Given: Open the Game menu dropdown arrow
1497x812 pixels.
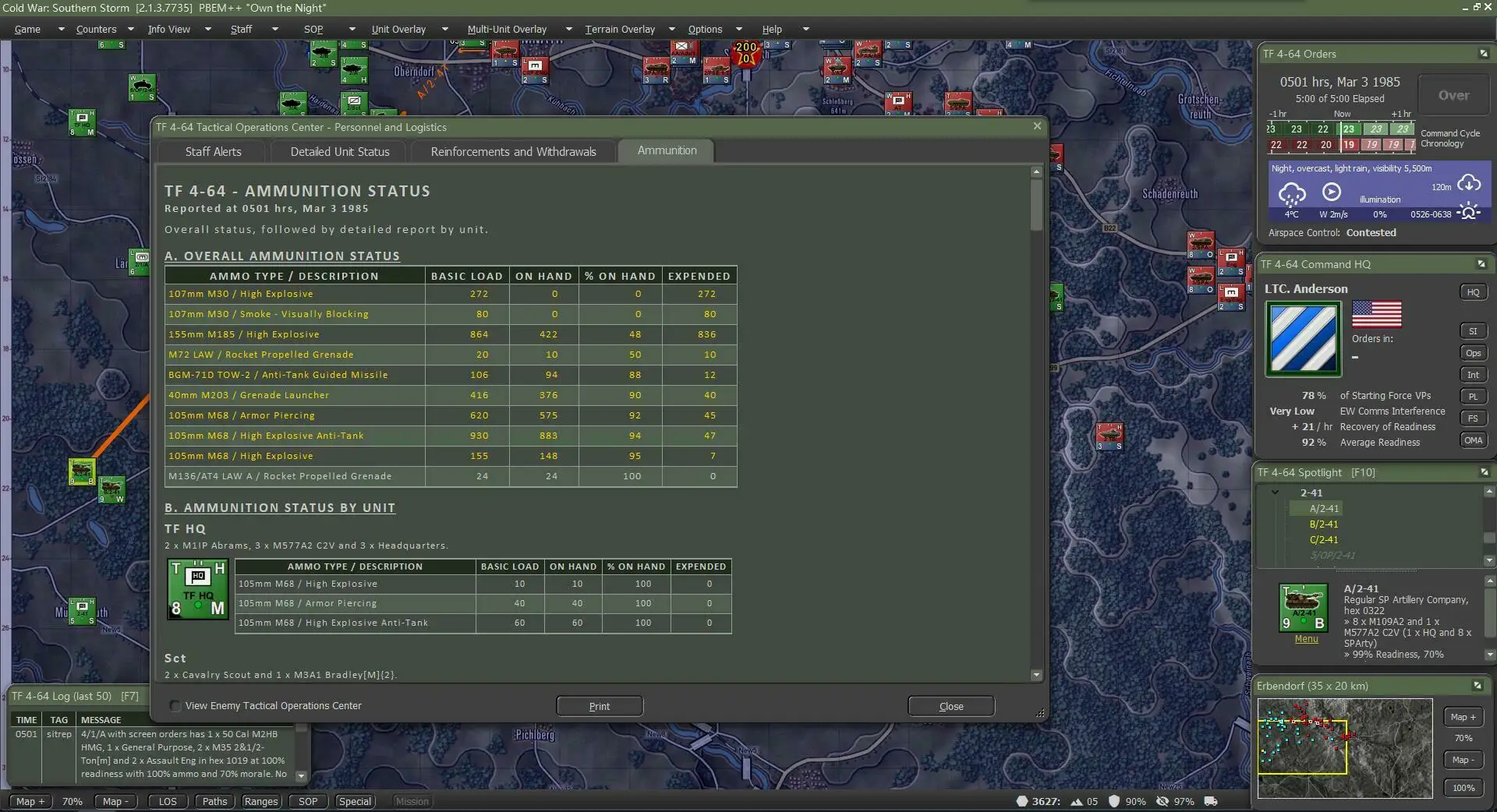Looking at the screenshot, I should pos(61,30).
